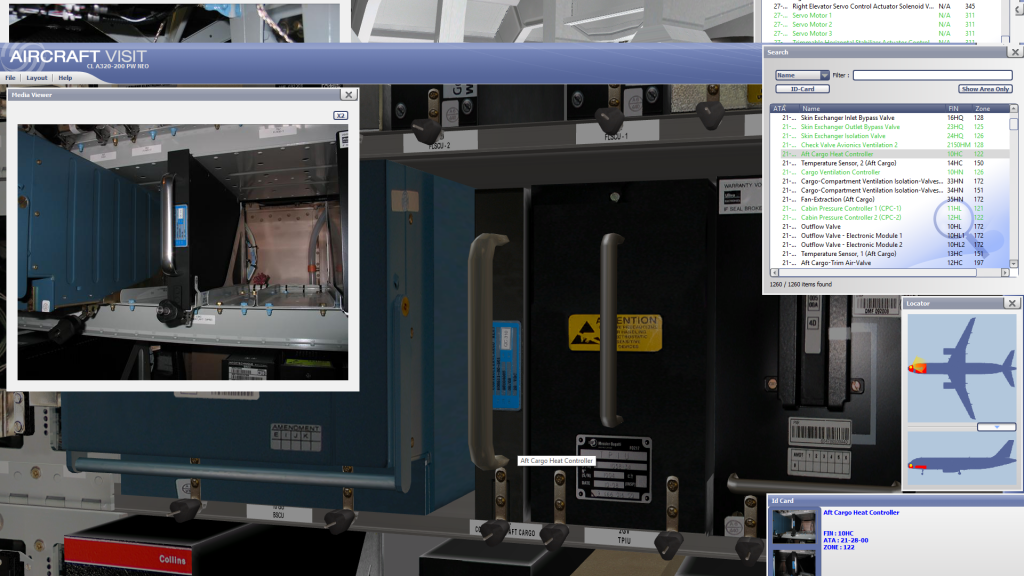Select Cargo Ventilation Controller row

click(889, 172)
